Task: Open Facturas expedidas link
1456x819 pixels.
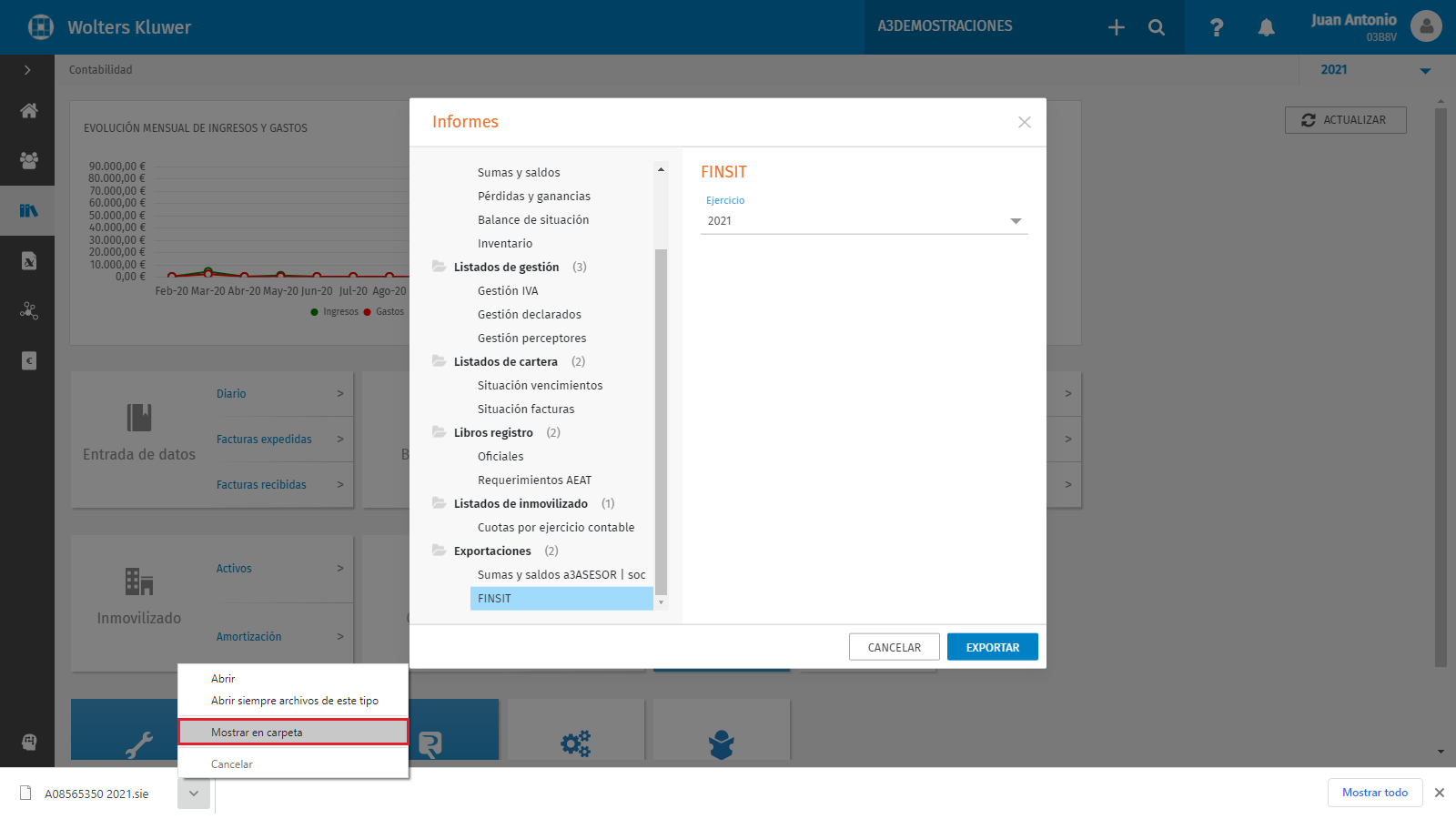Action: click(264, 440)
